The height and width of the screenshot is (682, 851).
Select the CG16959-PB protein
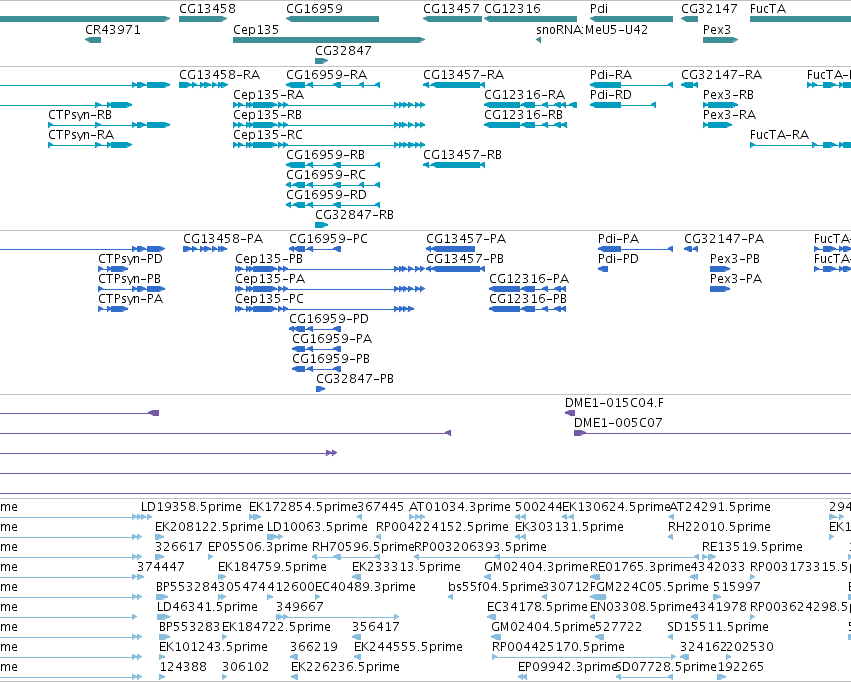(x=316, y=369)
